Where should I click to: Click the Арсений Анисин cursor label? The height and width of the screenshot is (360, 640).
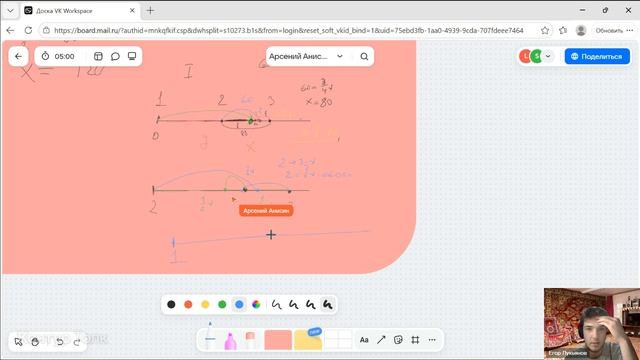[266, 211]
